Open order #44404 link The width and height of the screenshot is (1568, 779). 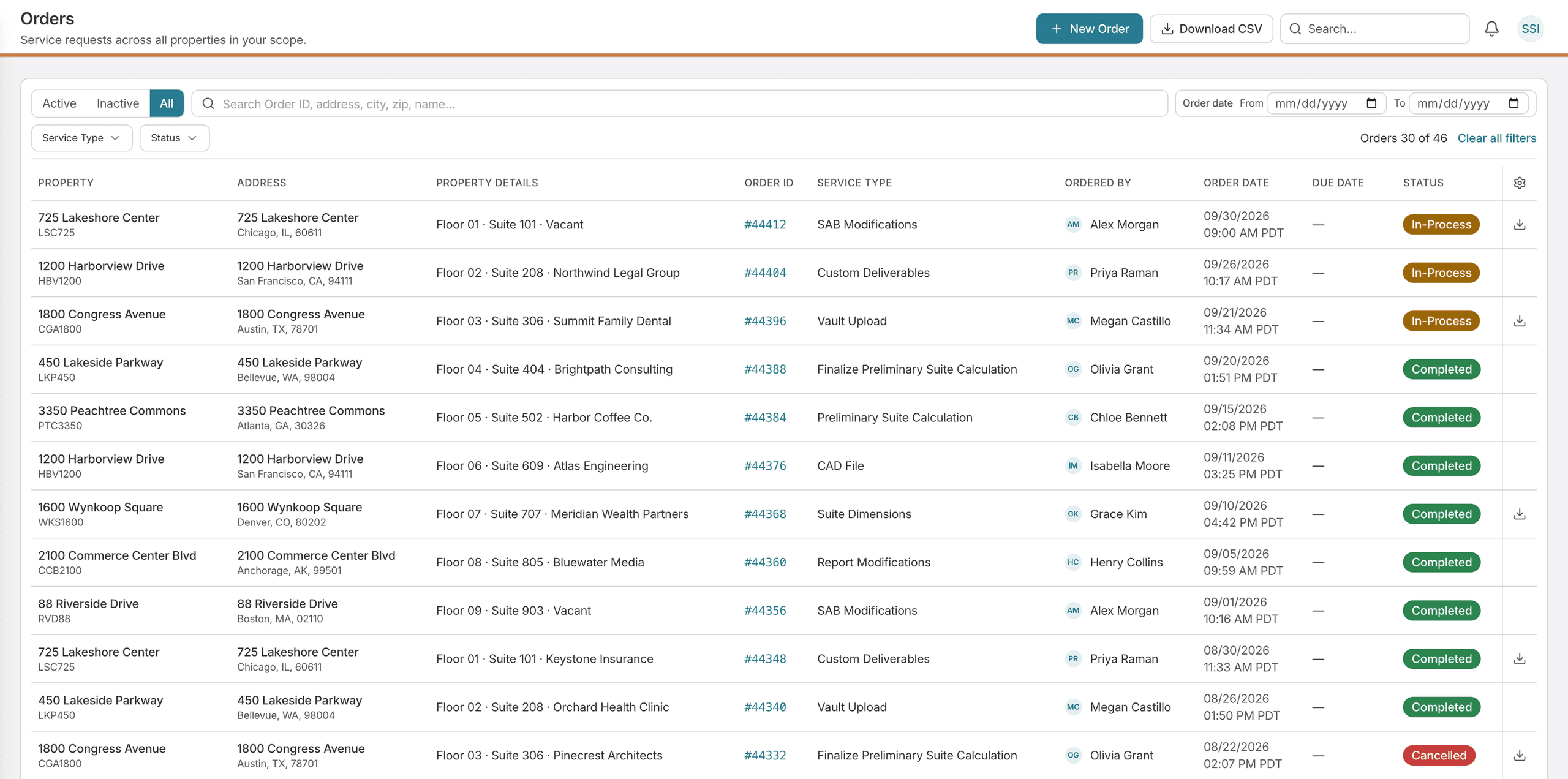[765, 273]
